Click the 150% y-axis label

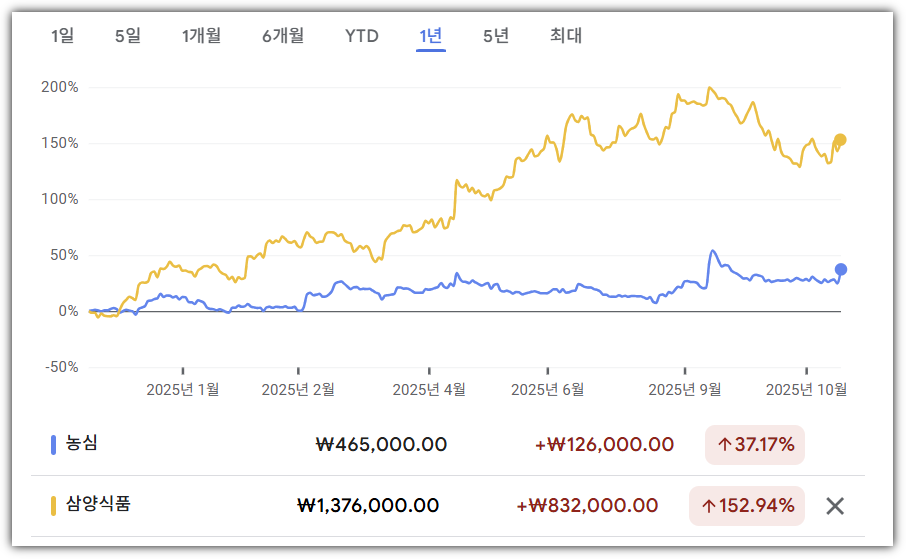click(x=60, y=143)
